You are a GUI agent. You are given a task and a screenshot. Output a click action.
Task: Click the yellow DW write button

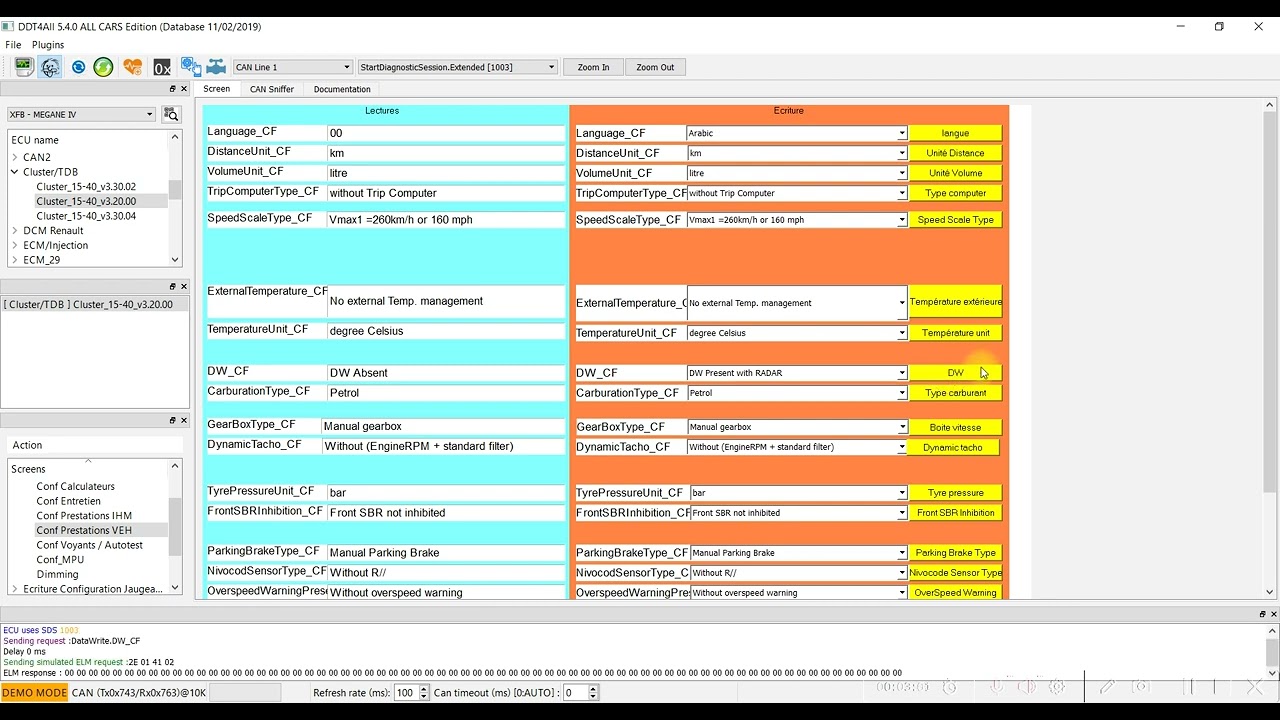[x=955, y=373]
